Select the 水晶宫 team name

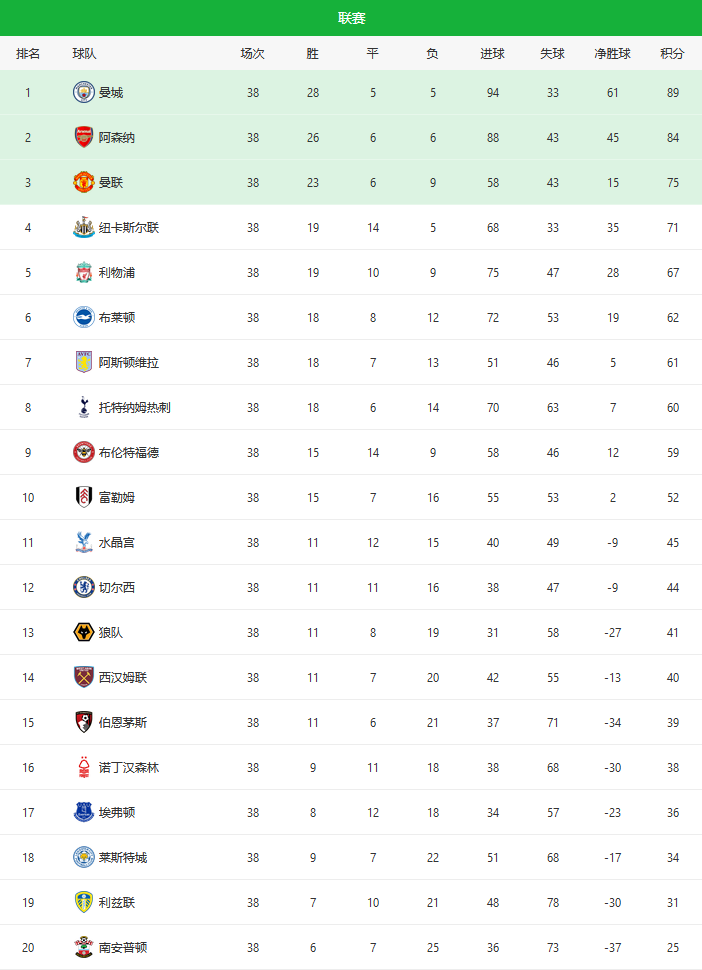click(x=117, y=542)
